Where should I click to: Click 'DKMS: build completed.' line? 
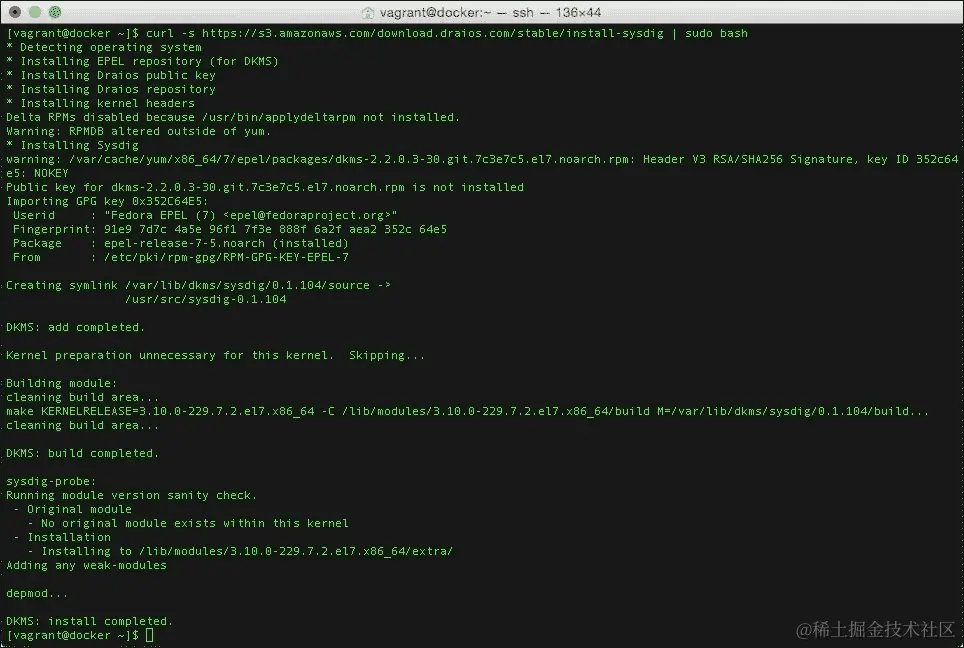pyautogui.click(x=82, y=453)
